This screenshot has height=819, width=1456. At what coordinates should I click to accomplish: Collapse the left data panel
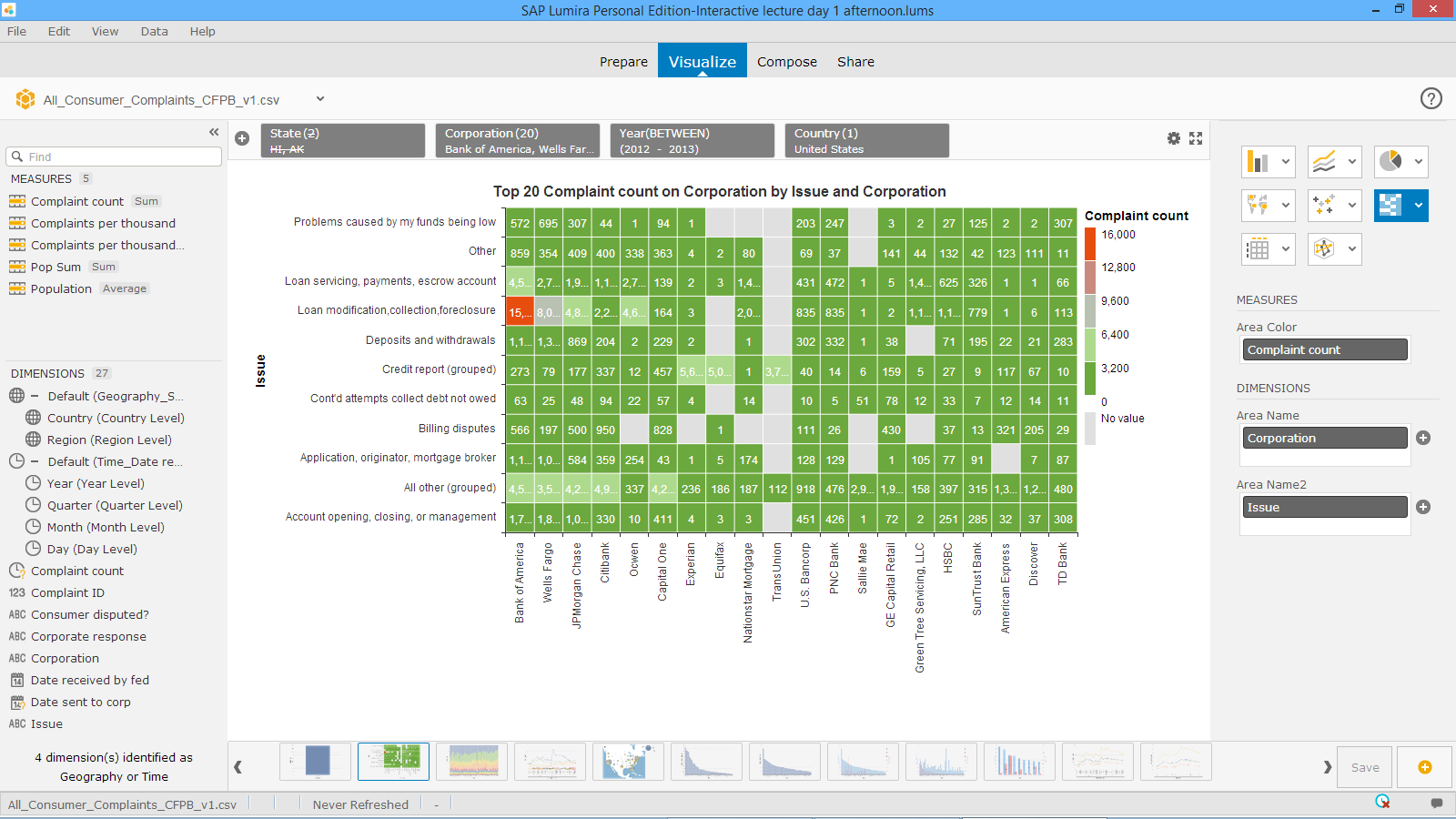coord(214,132)
